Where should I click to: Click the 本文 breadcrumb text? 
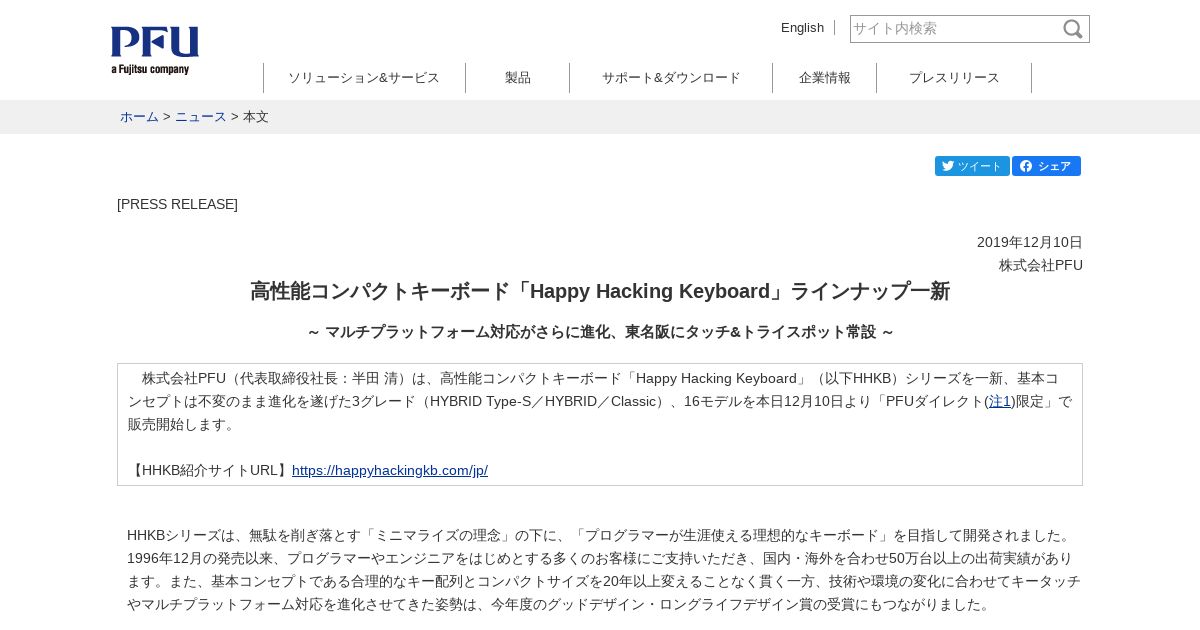pyautogui.click(x=256, y=117)
